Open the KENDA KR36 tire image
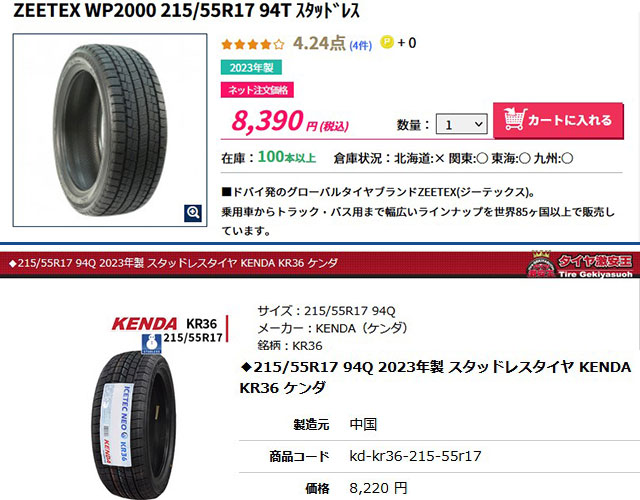640x500 pixels. [134, 424]
